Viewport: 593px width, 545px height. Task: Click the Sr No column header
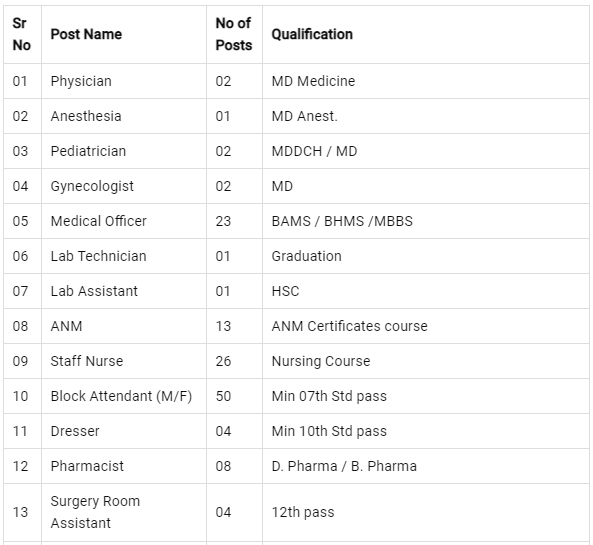tap(22, 34)
